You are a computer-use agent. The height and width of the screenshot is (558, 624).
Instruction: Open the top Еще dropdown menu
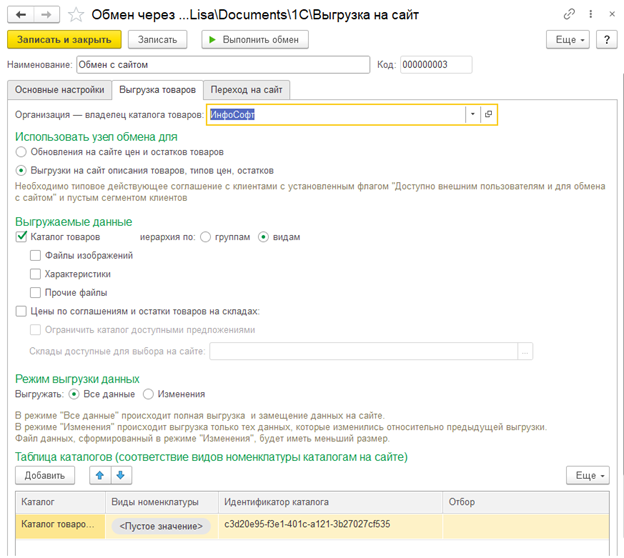567,39
